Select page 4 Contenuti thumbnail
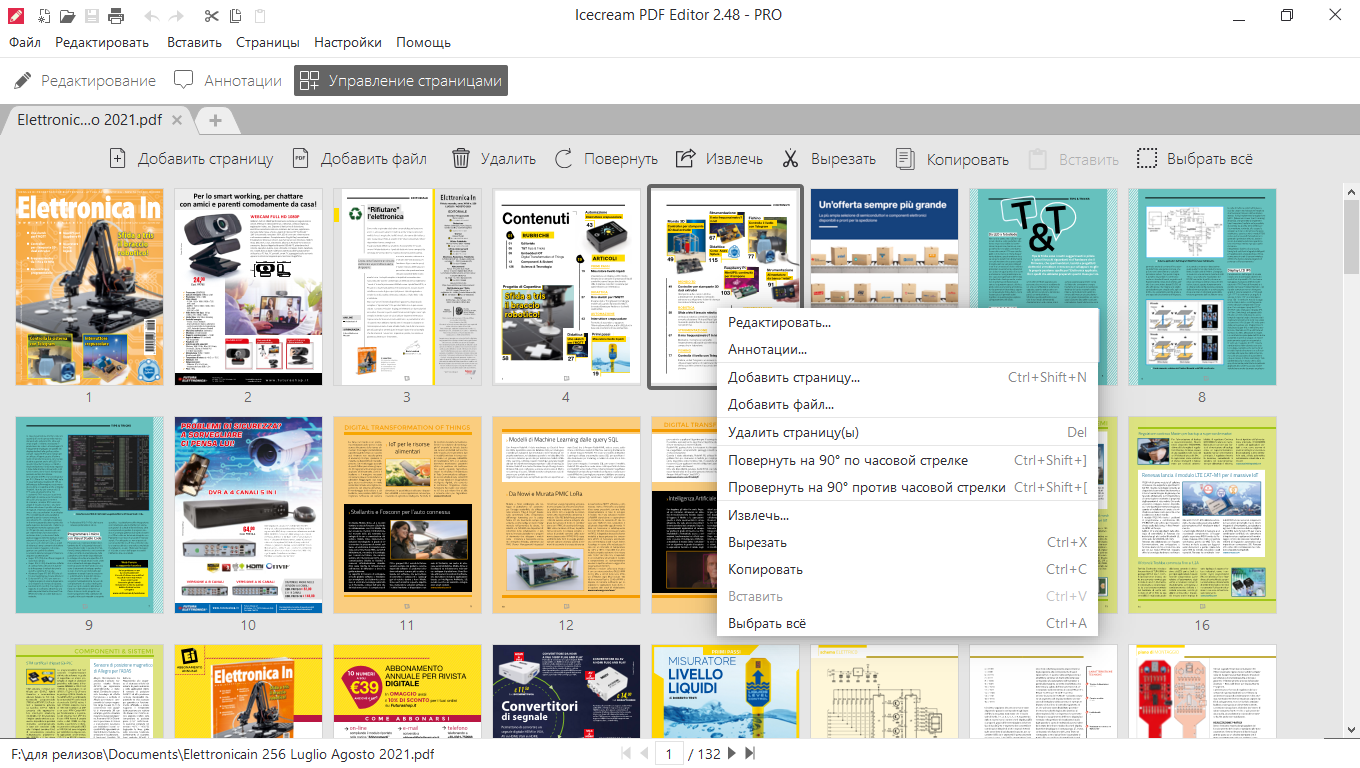 (x=566, y=287)
